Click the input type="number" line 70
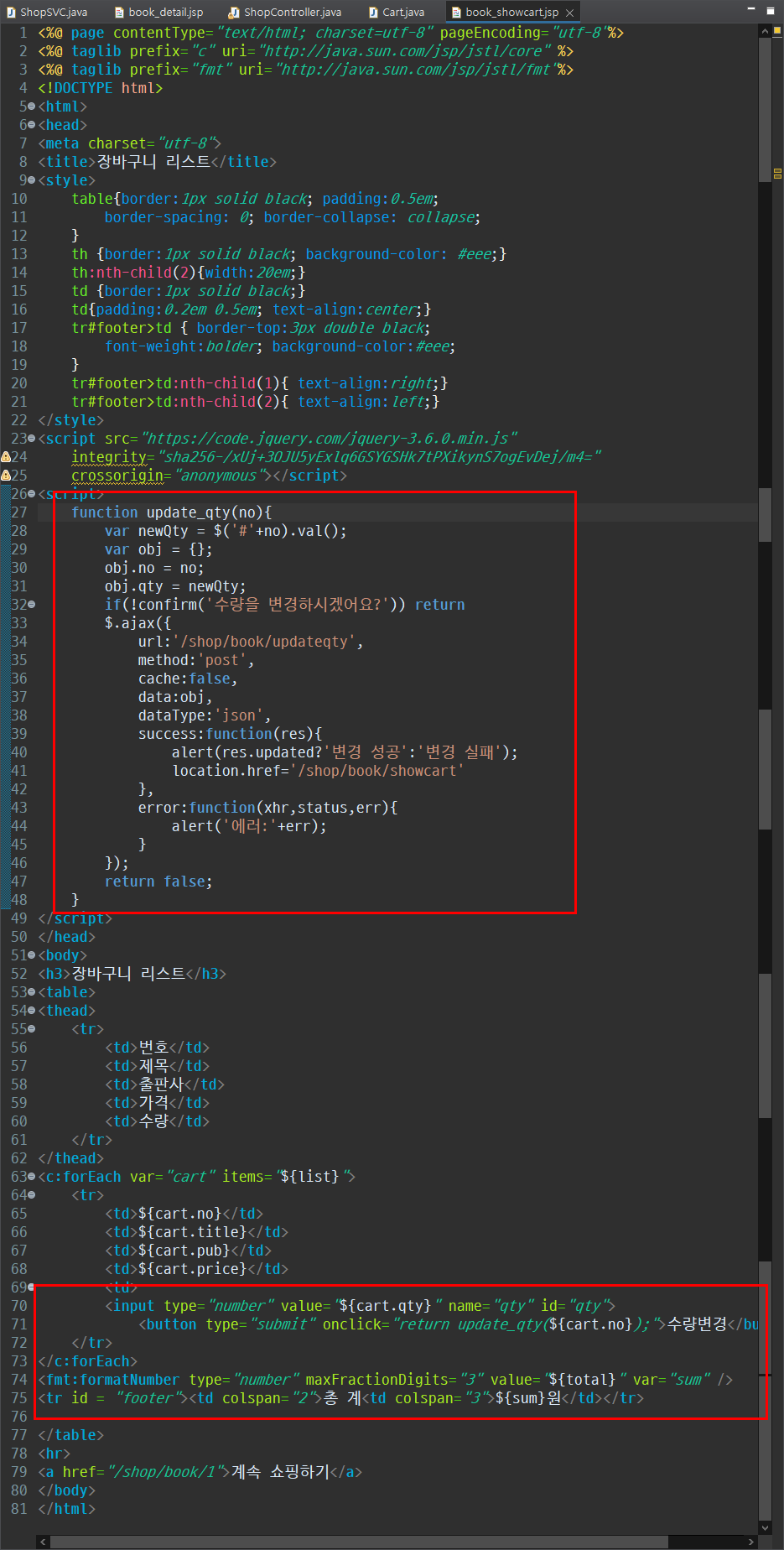The width and height of the screenshot is (784, 1550). coord(360,1305)
